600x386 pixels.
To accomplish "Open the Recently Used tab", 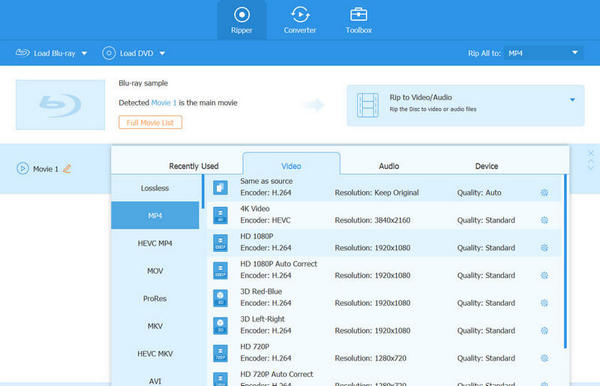I will 194,166.
